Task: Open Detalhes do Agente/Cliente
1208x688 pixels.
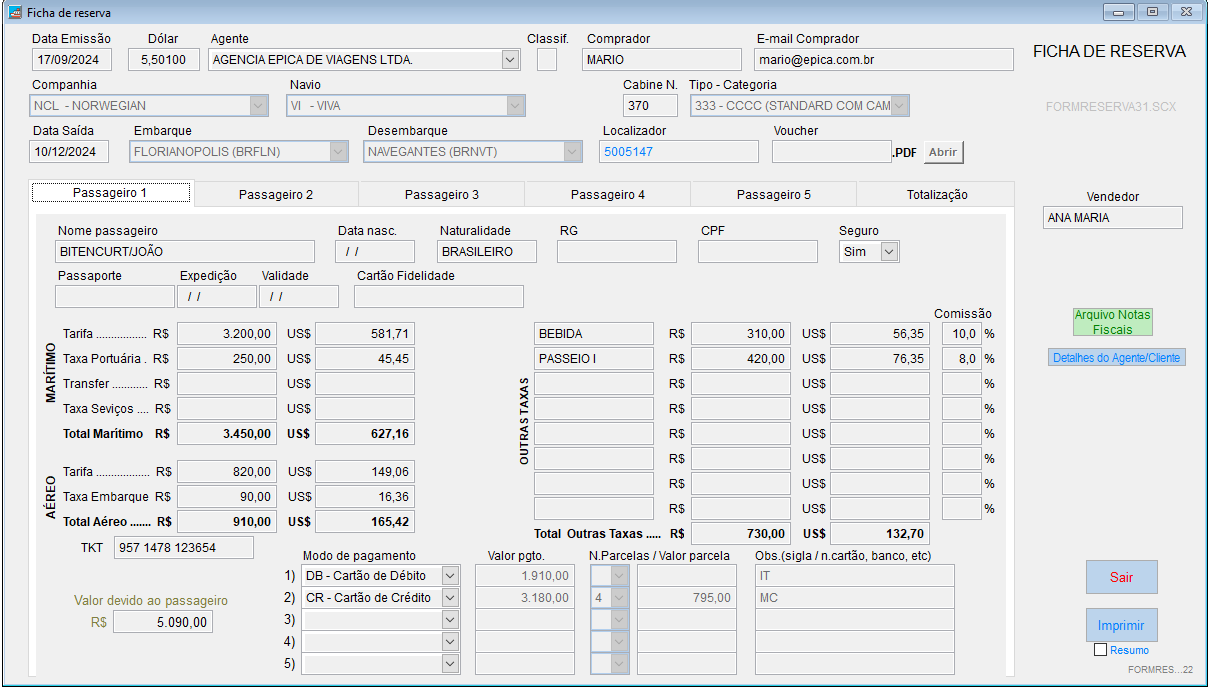Action: (1117, 358)
